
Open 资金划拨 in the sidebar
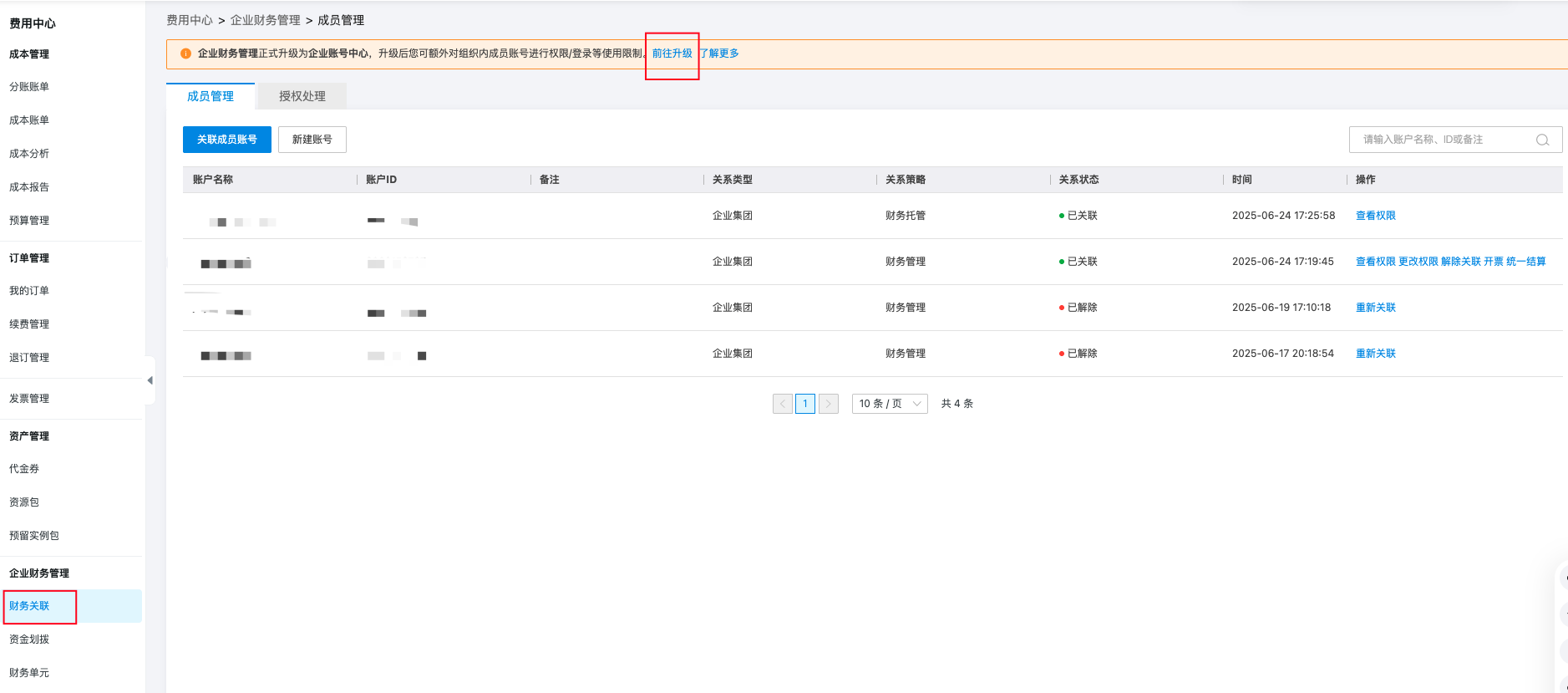point(29,639)
